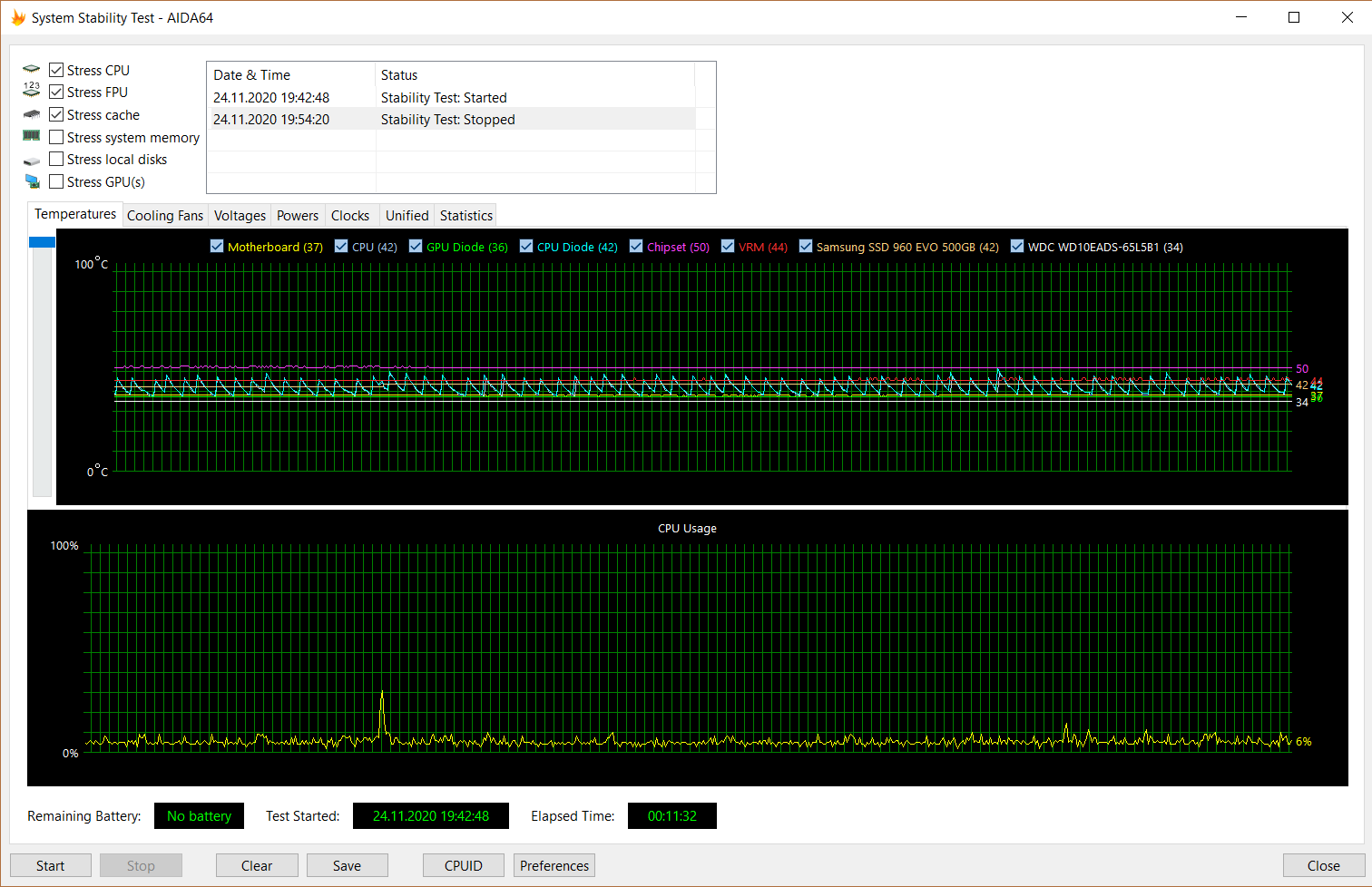The height and width of the screenshot is (887, 1372).
Task: Click the Clear button
Action: coord(257,865)
